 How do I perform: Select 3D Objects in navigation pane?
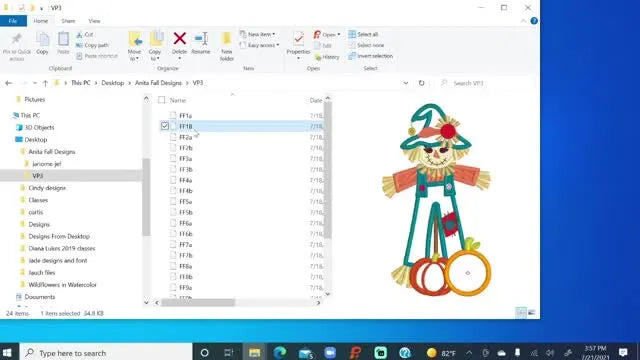(39, 127)
